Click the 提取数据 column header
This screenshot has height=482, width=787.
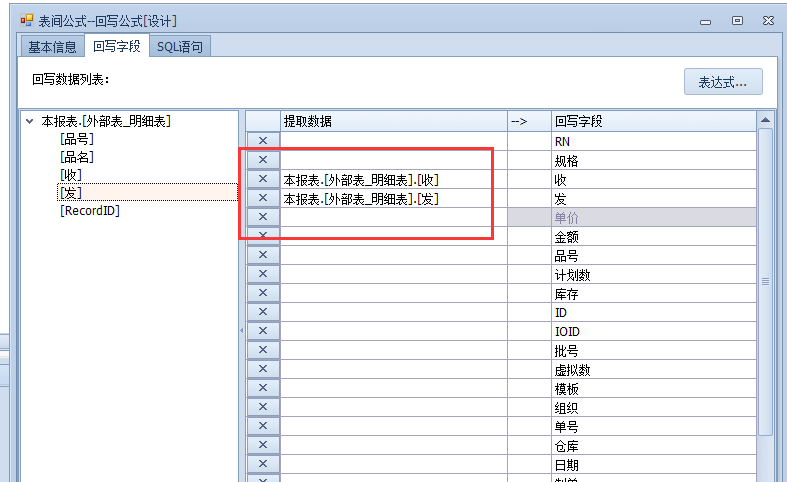coord(393,121)
